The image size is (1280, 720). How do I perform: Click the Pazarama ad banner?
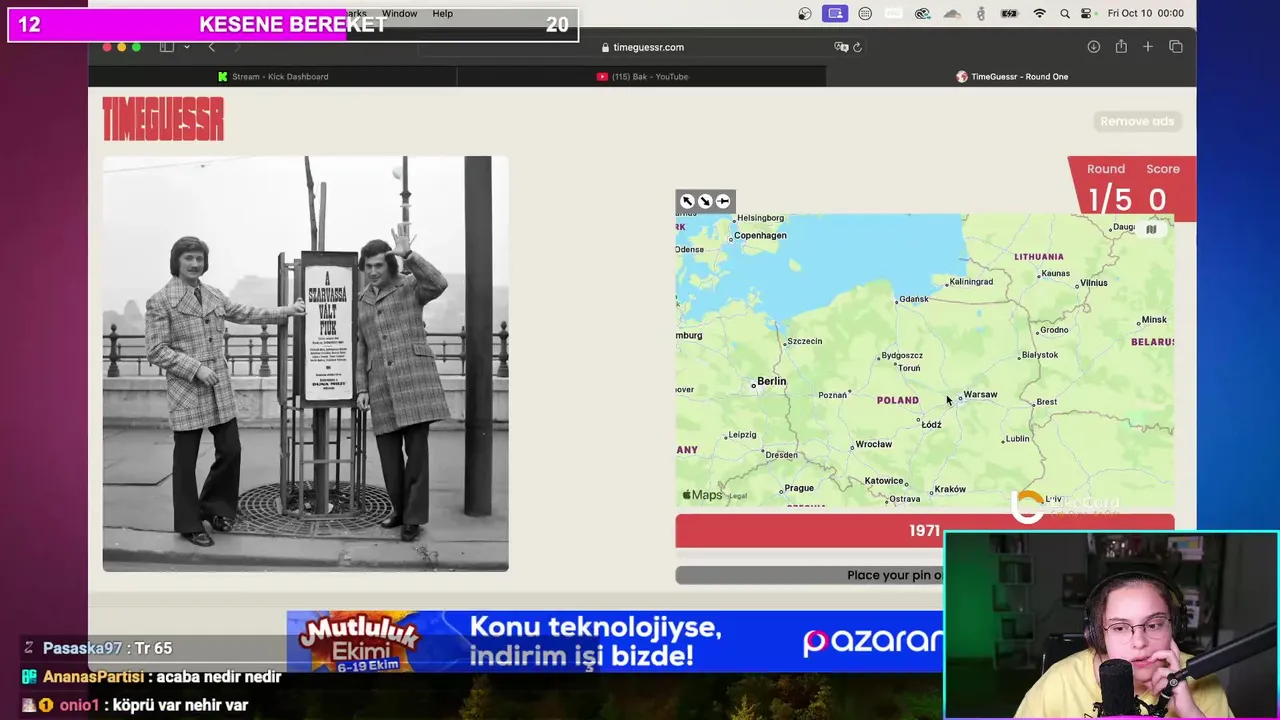coord(614,641)
